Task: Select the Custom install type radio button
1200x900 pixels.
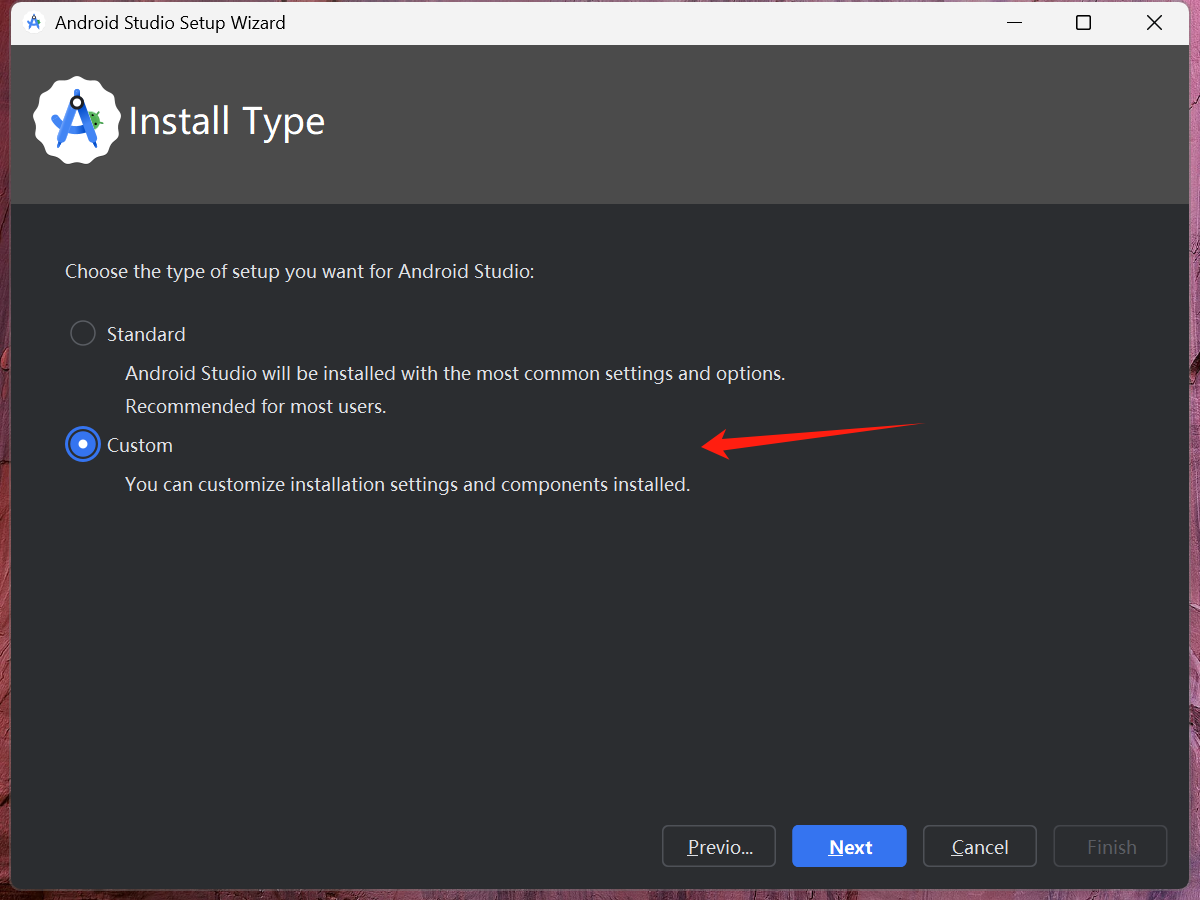Action: [83, 444]
